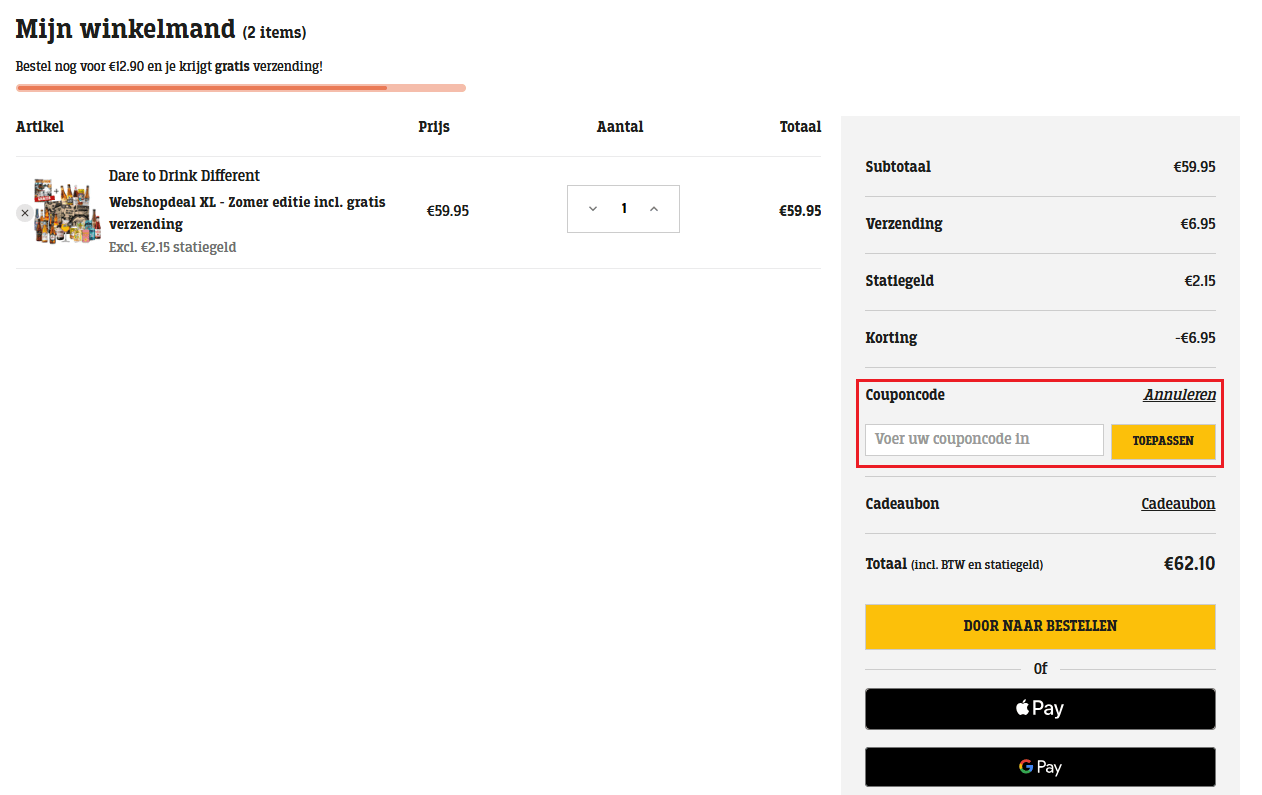Pay with the Google Pay button
Viewport: 1262px width, 795px height.
[1040, 767]
